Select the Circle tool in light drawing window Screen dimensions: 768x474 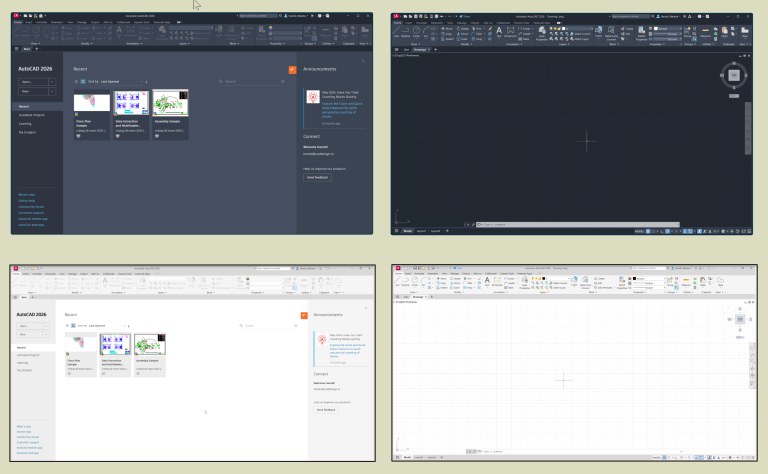(415, 281)
